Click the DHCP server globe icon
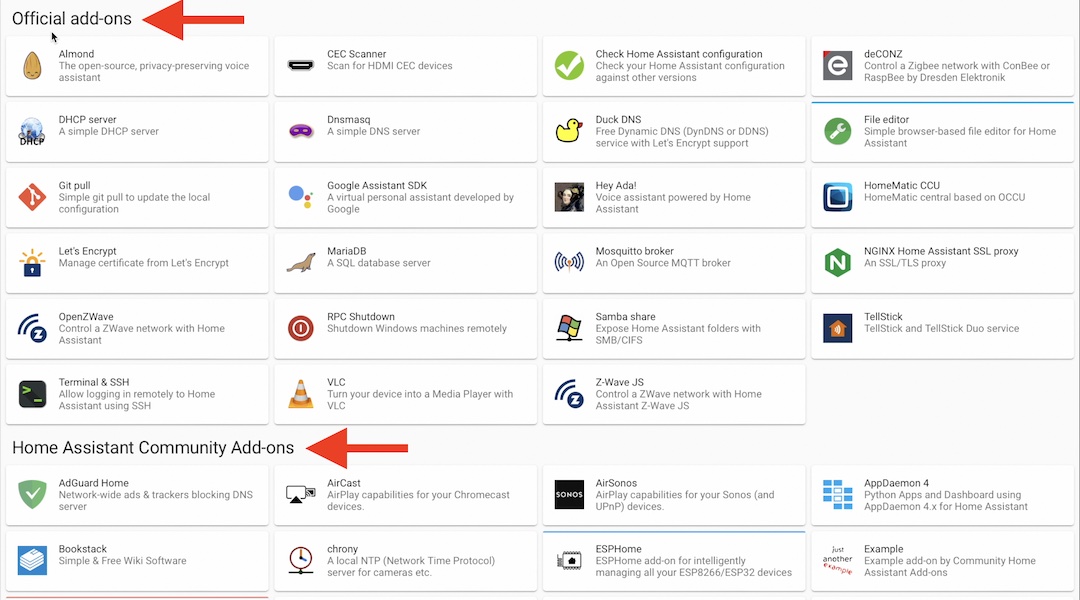 click(x=32, y=132)
